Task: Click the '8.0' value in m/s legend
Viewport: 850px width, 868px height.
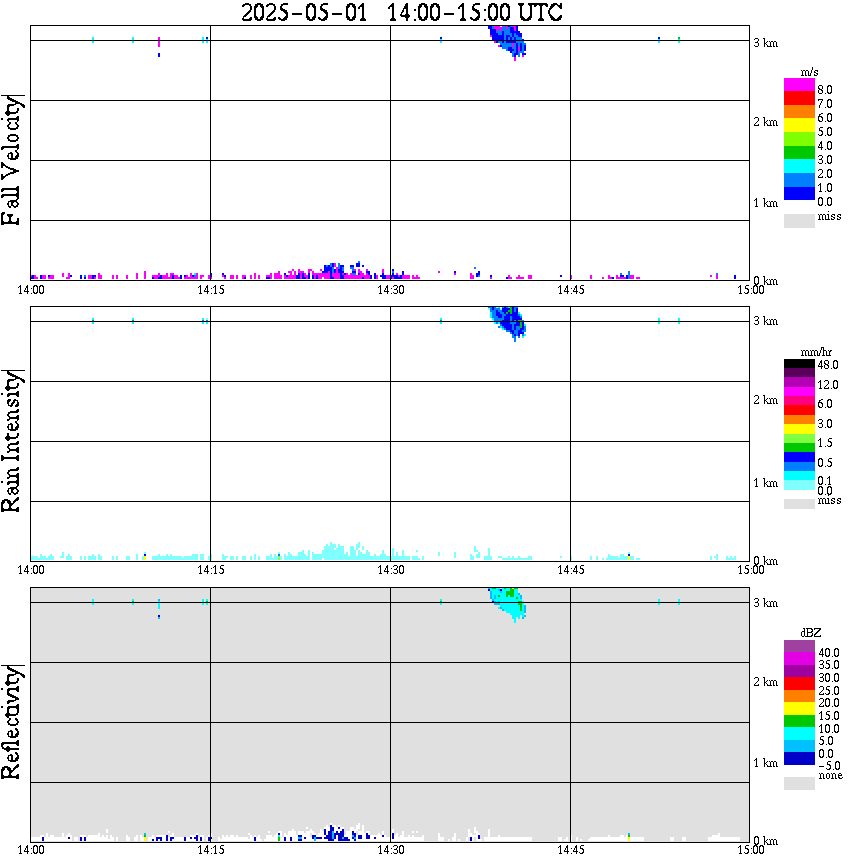Action: click(825, 90)
